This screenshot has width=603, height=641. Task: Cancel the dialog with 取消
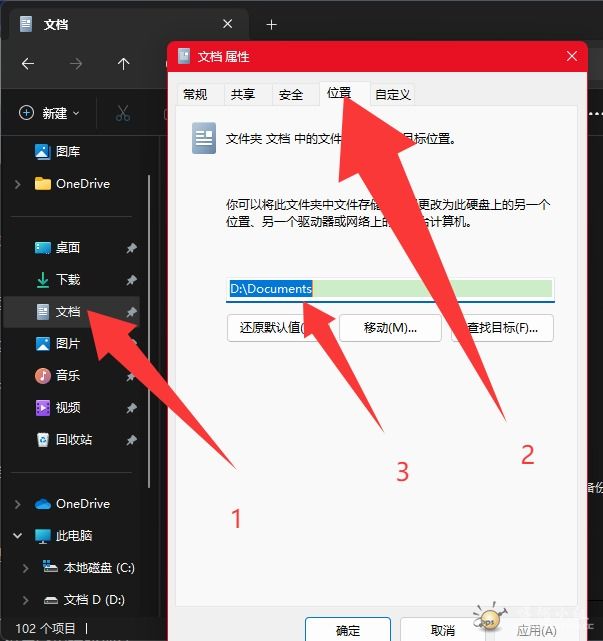(443, 630)
